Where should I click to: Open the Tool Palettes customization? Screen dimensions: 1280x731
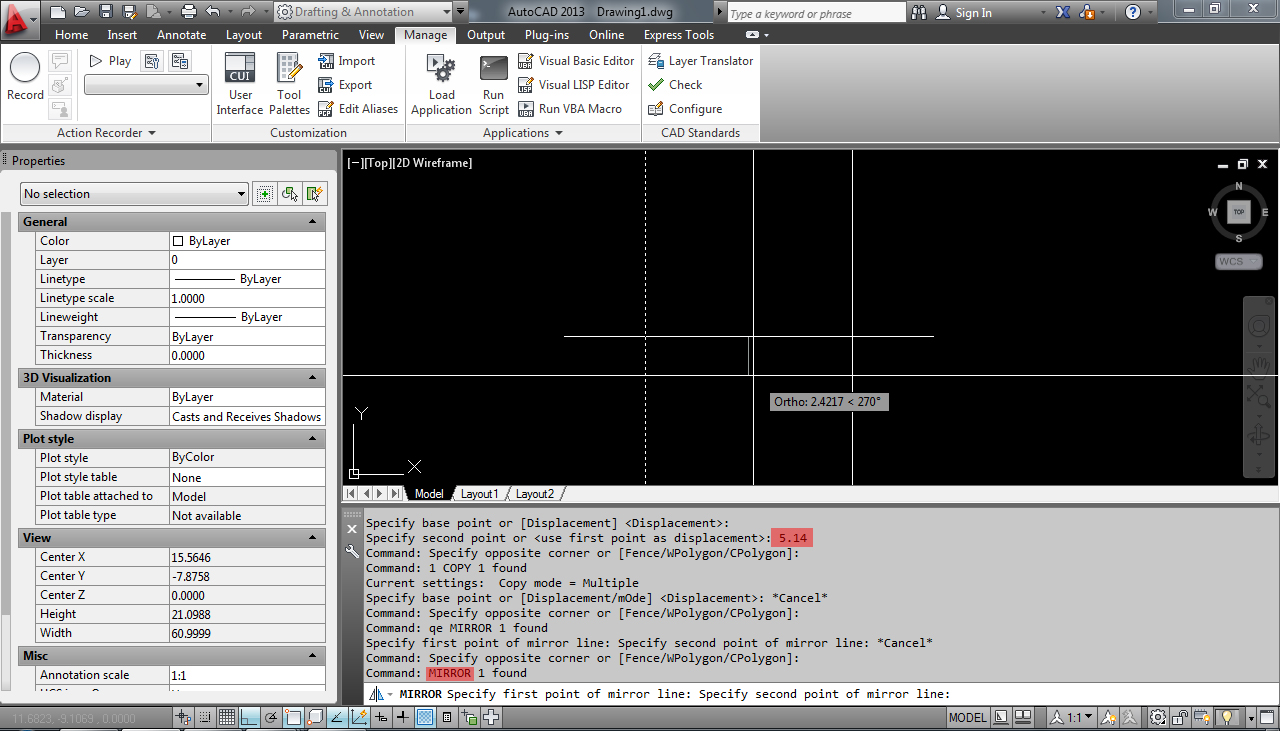click(x=289, y=84)
